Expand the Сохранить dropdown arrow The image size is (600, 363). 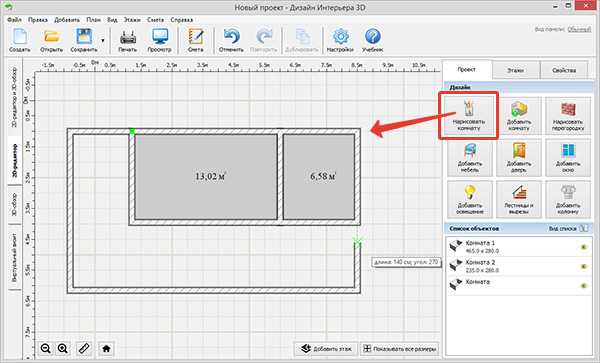pos(103,41)
